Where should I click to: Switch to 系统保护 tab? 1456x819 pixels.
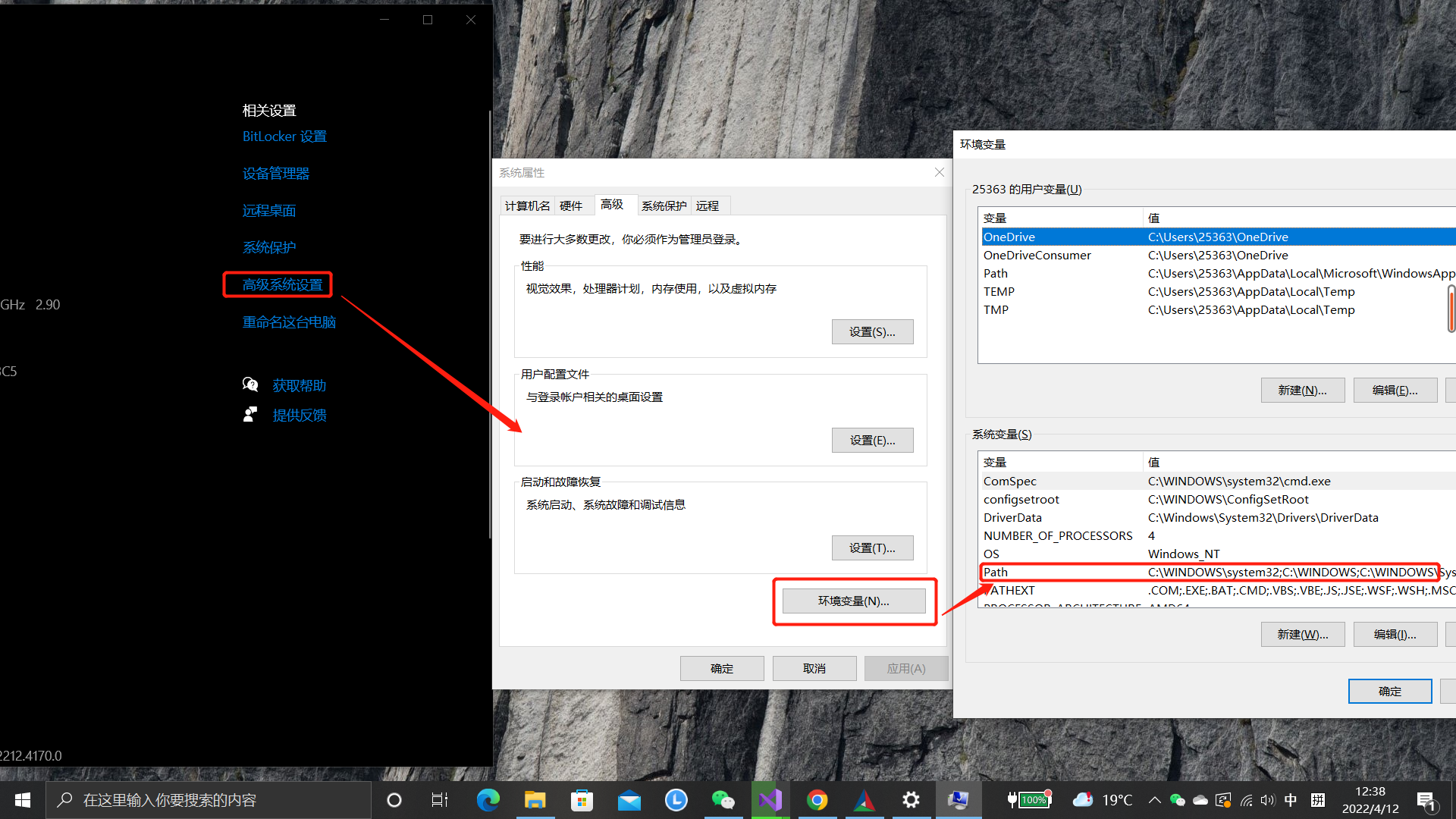click(664, 206)
